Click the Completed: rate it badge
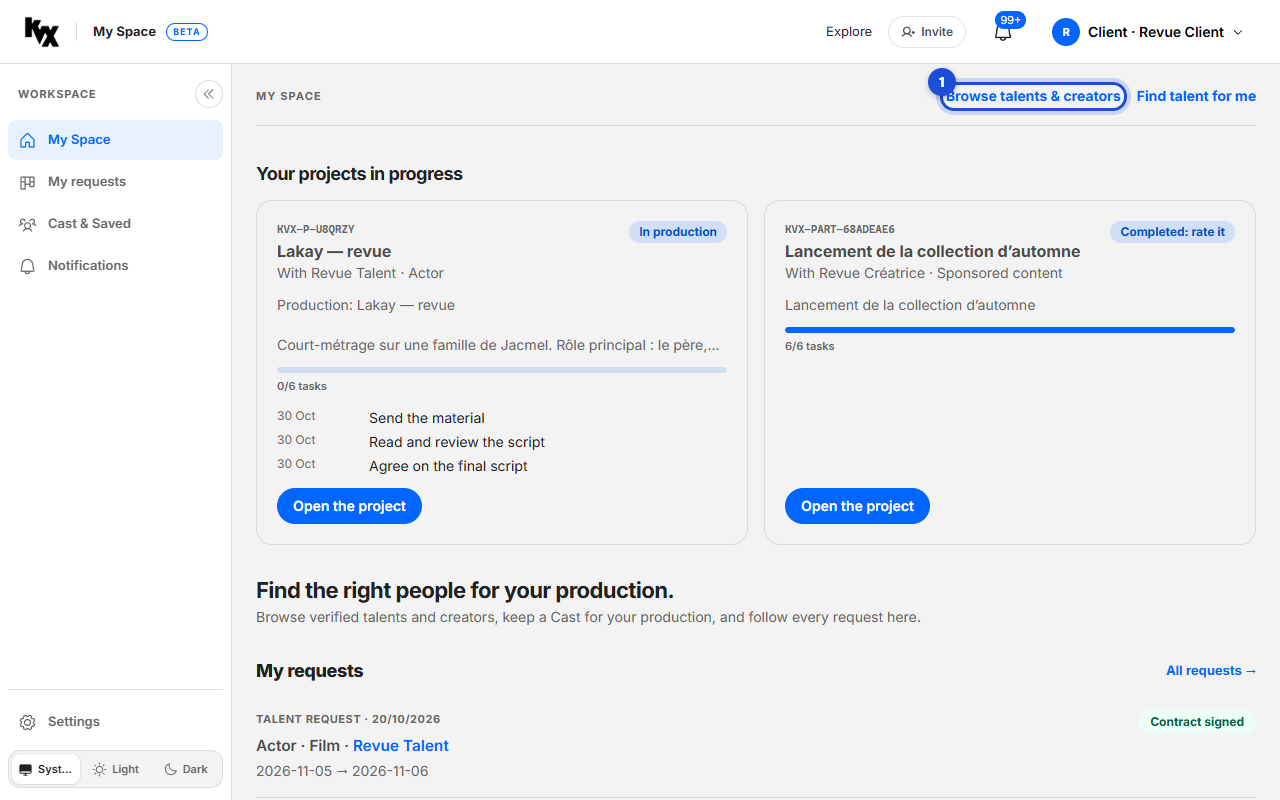 pyautogui.click(x=1172, y=232)
